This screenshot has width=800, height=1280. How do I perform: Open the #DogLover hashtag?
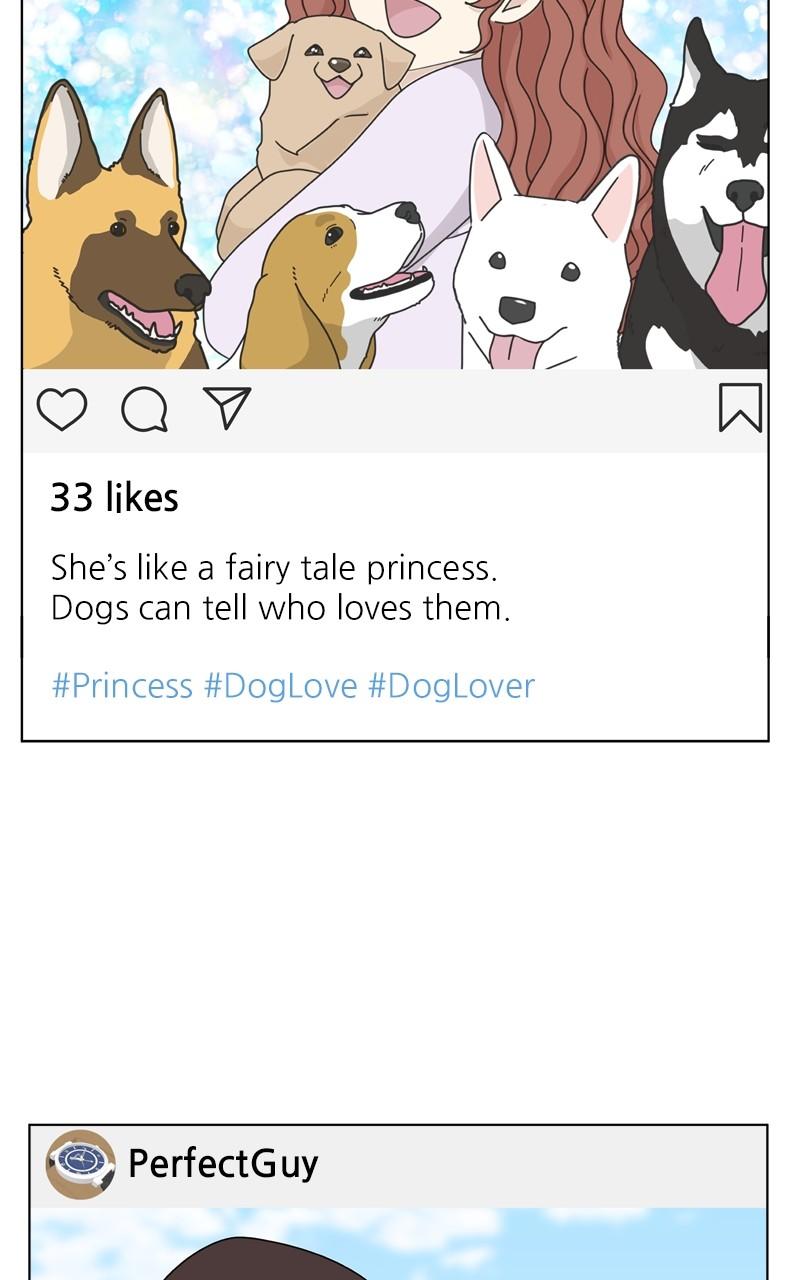tap(451, 686)
